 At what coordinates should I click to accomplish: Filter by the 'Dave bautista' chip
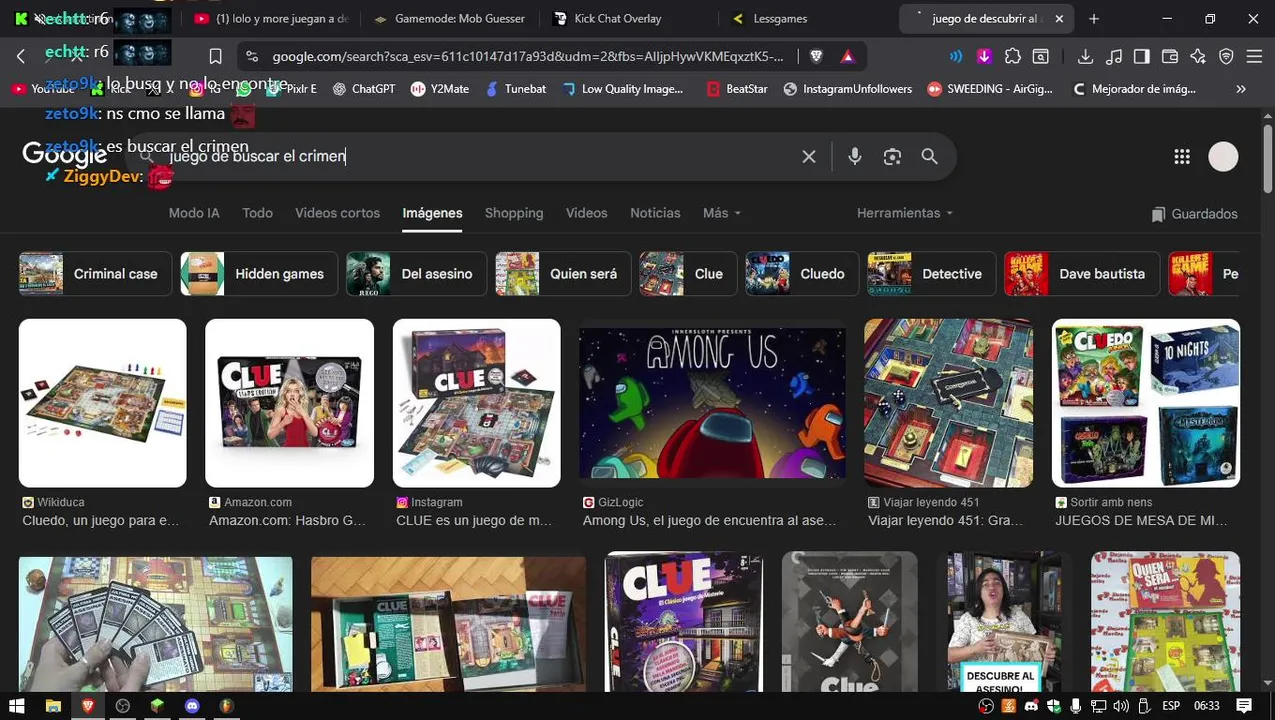click(x=1082, y=274)
